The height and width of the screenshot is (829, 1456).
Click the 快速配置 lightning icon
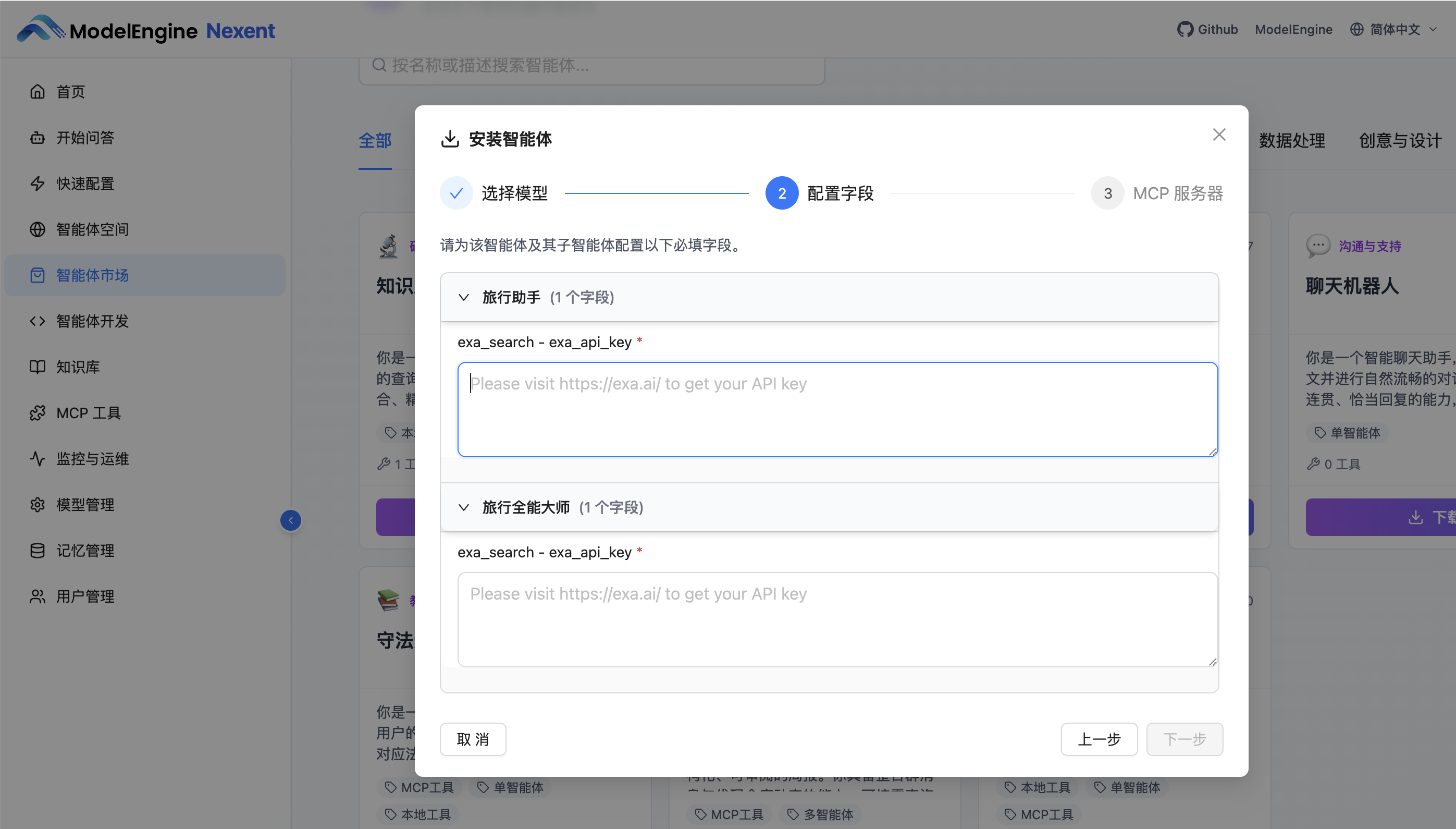[38, 184]
